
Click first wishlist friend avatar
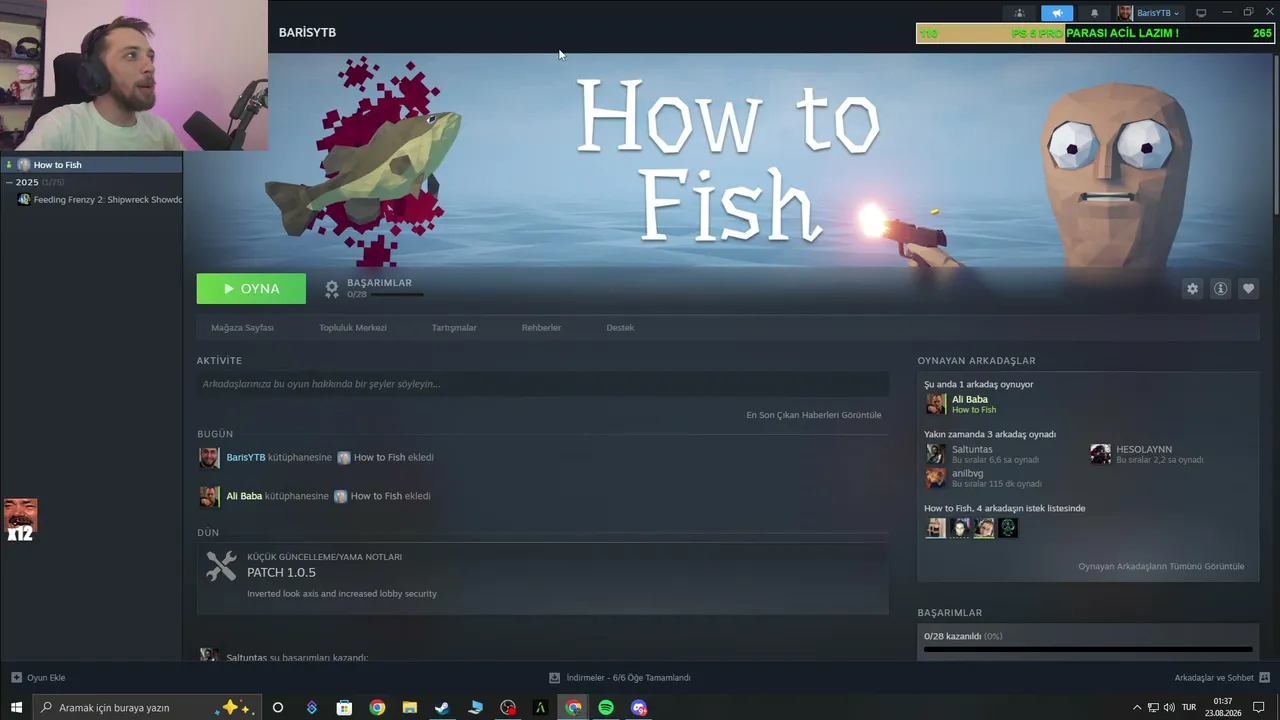[x=936, y=528]
